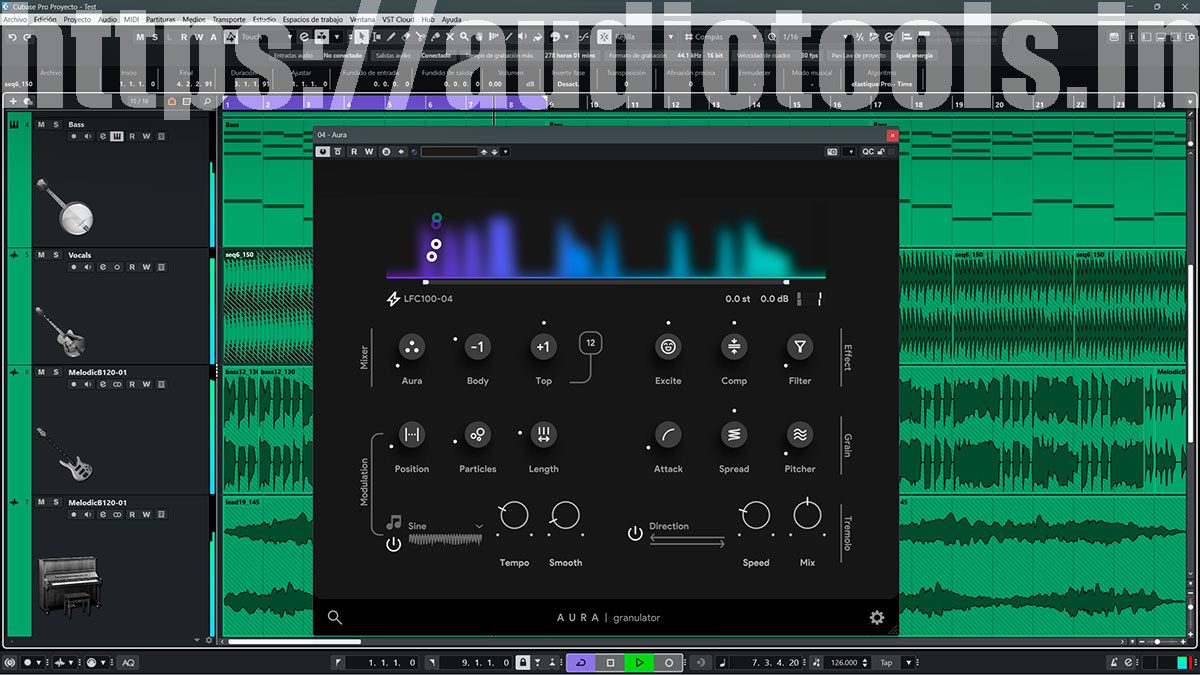Click the grain Spread icon
Screen dimensions: 1200x675
[x=734, y=435]
